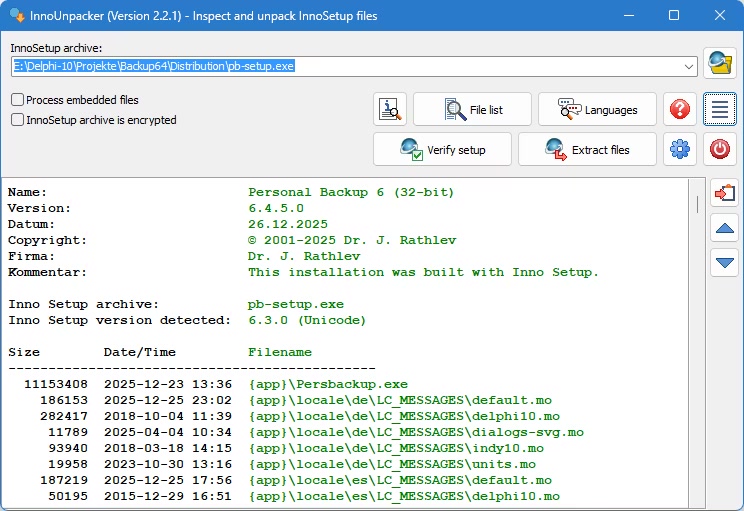Open help via the red question mark

tap(681, 109)
